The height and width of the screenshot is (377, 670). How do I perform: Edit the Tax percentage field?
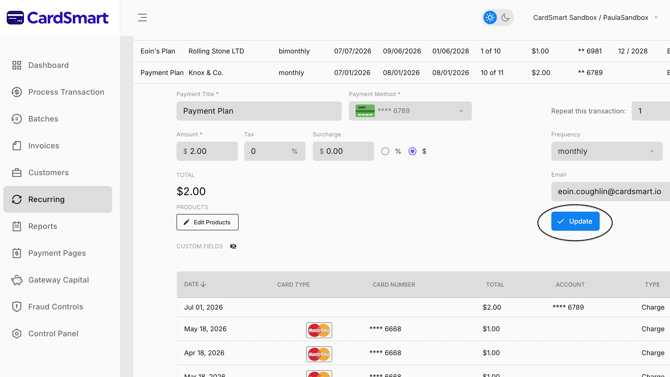pyautogui.click(x=275, y=151)
